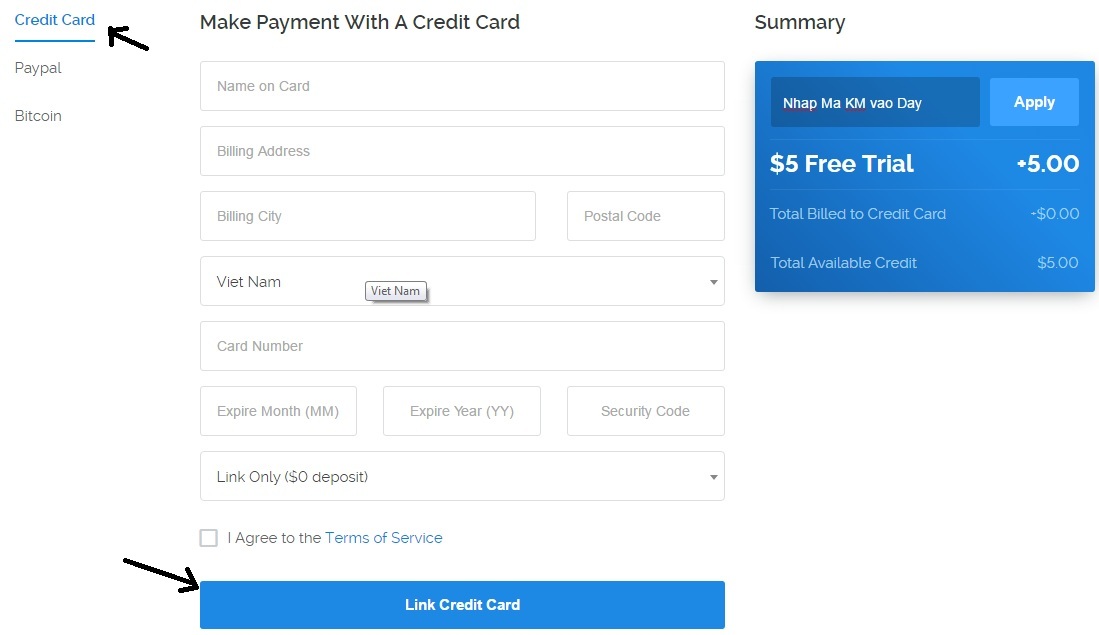Image resolution: width=1099 pixels, height=635 pixels.
Task: Focus the Name on Card field
Action: click(461, 86)
